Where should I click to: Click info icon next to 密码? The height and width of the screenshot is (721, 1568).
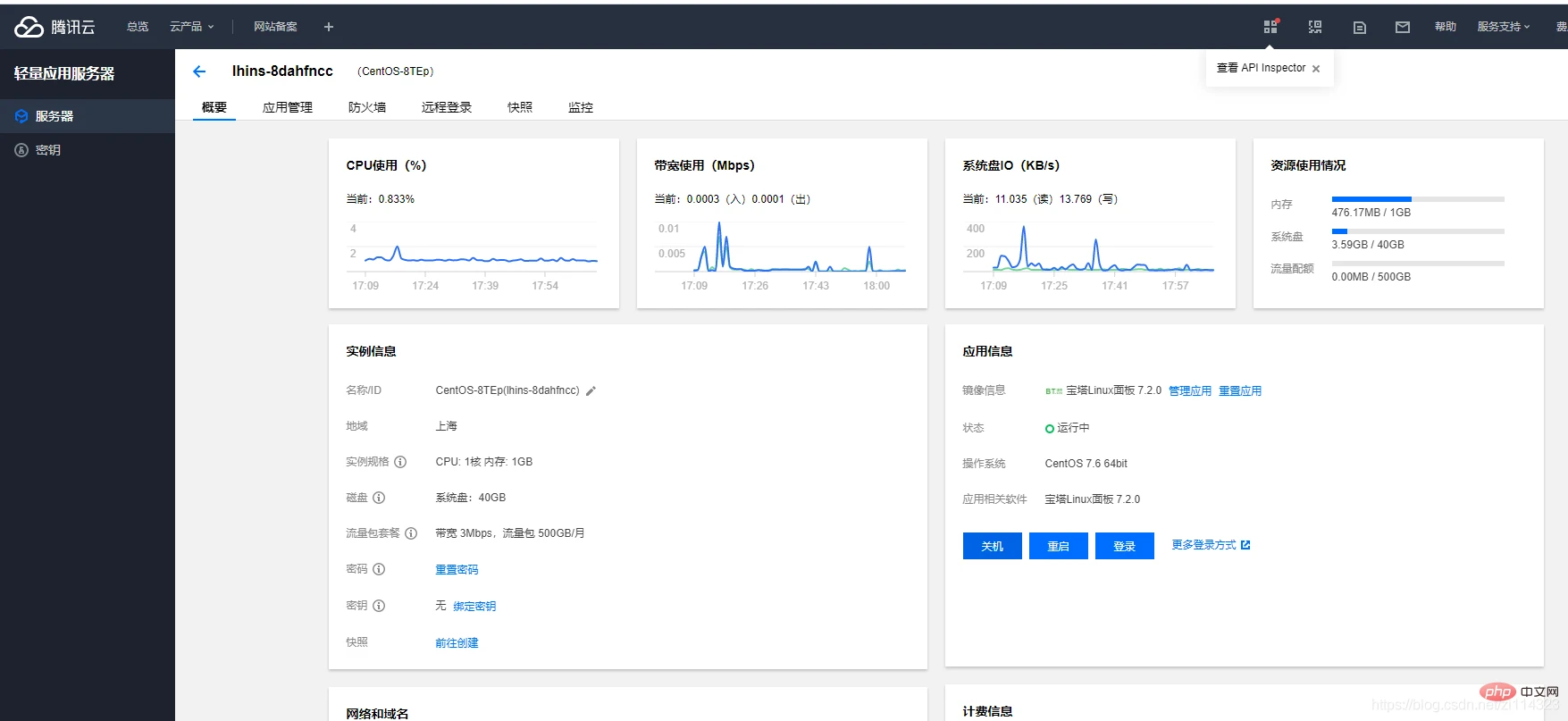pos(379,569)
